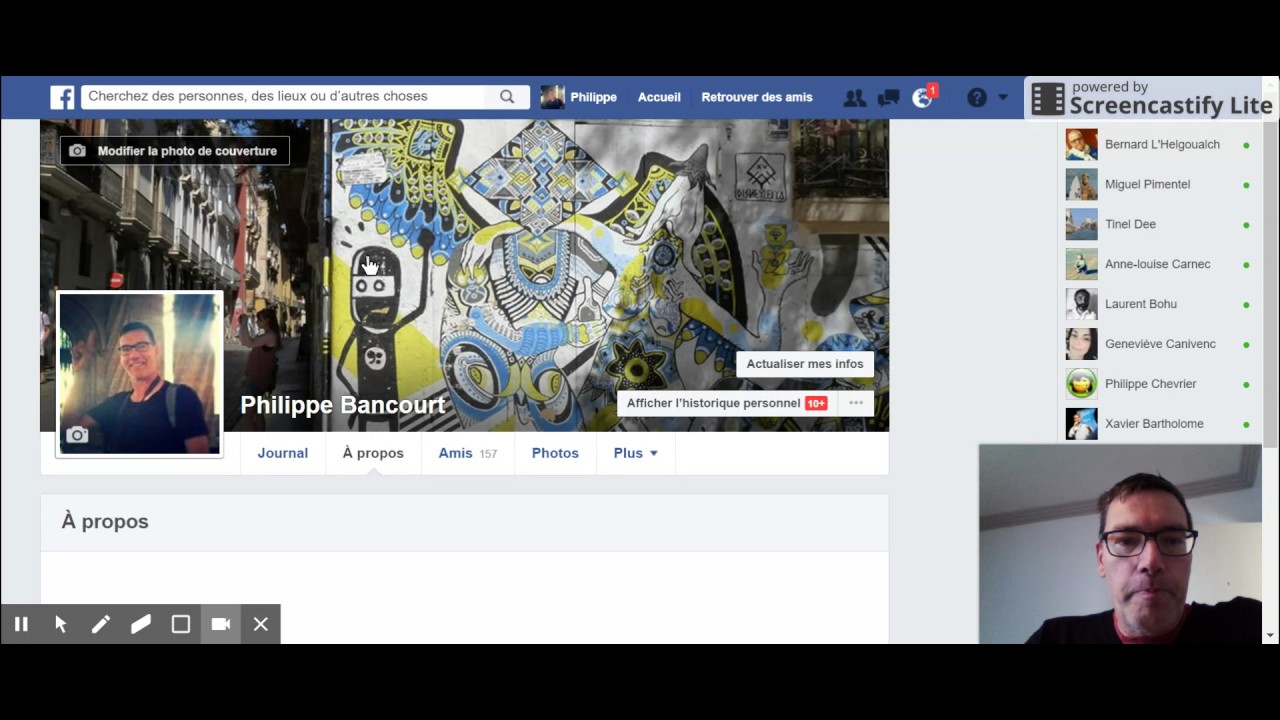The width and height of the screenshot is (1280, 720).
Task: Click the page vertical scrollbar
Action: coord(1270,285)
